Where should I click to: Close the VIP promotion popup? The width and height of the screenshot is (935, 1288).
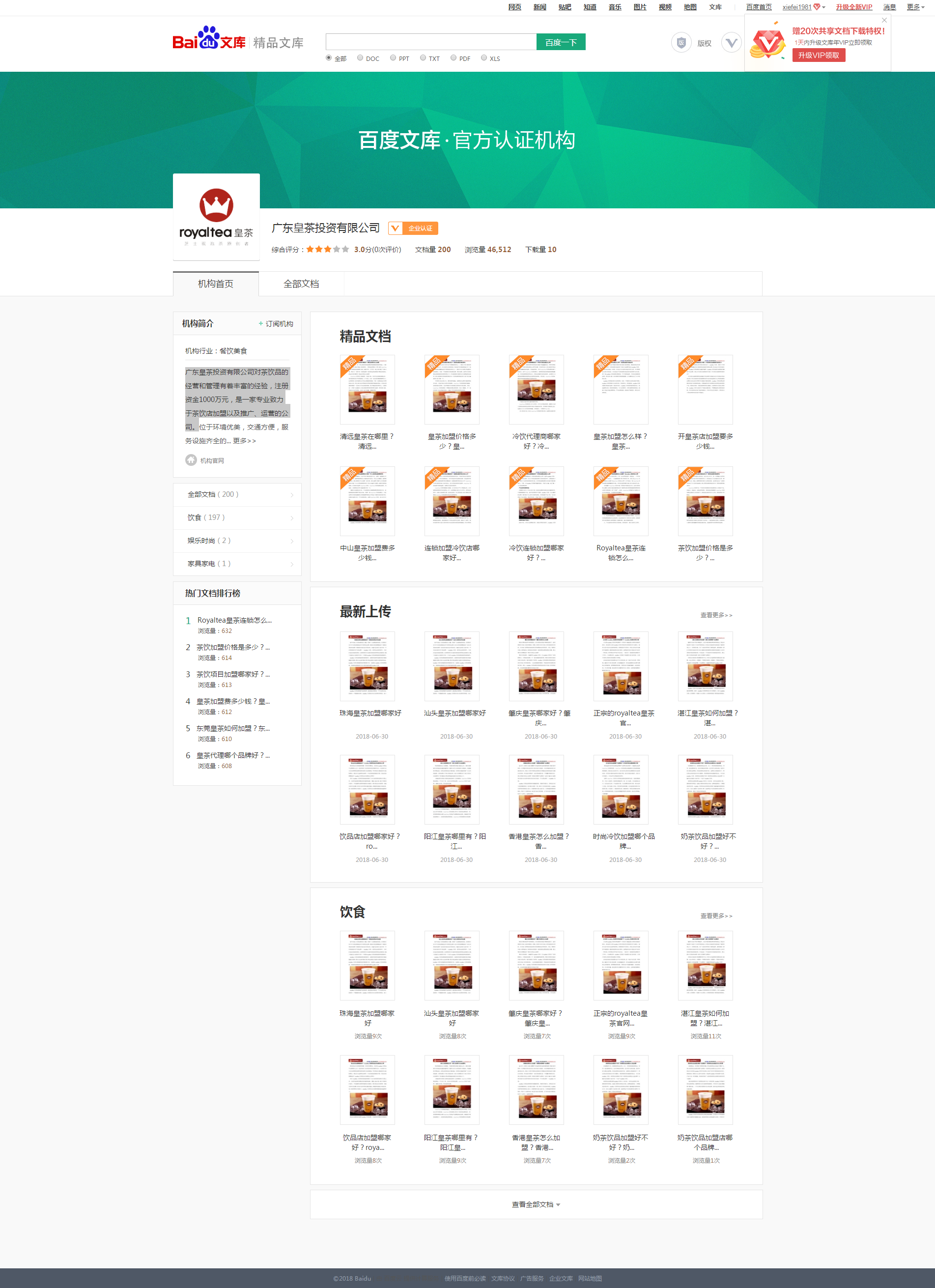884,21
